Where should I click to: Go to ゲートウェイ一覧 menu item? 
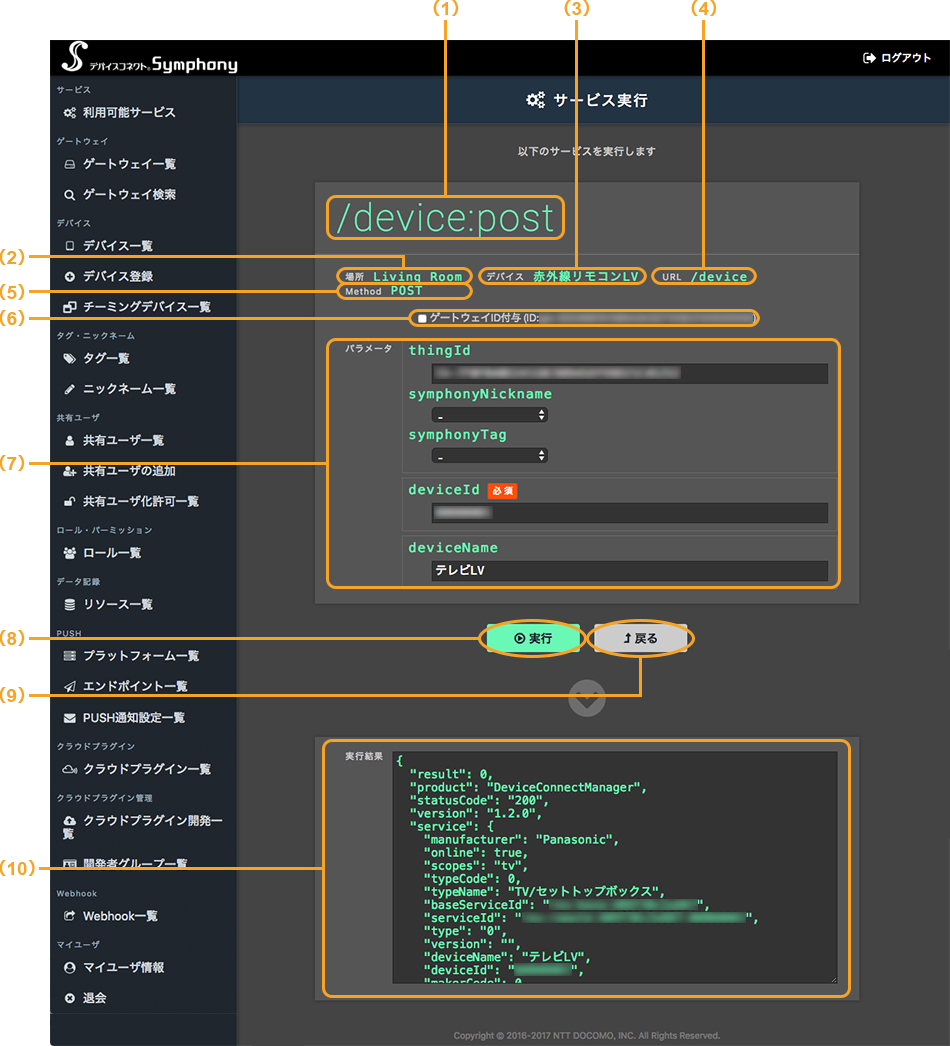click(129, 164)
